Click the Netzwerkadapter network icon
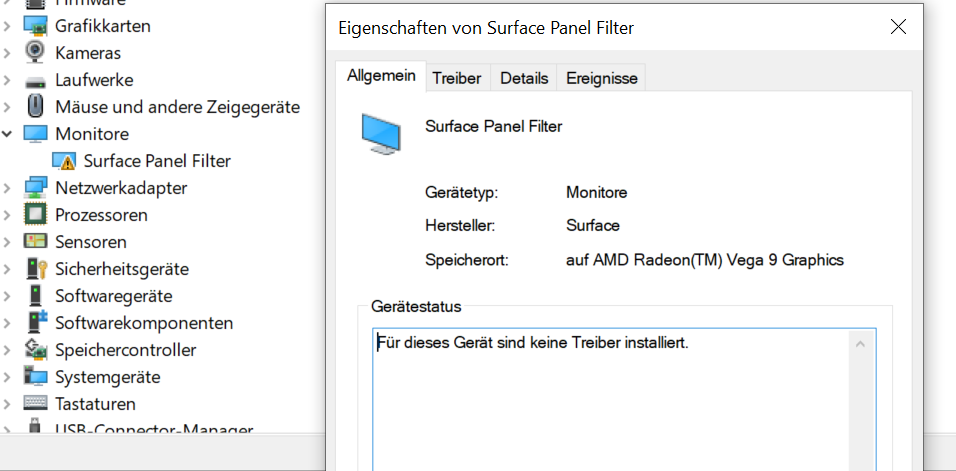Viewport: 956px width, 471px height. (x=35, y=188)
